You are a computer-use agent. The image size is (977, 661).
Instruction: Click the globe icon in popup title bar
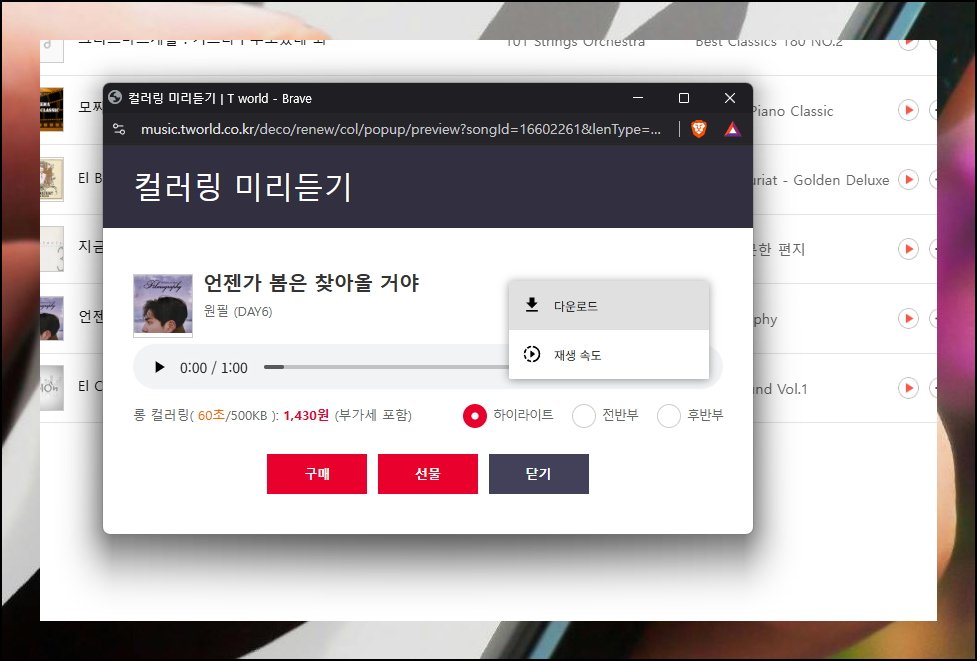pyautogui.click(x=115, y=97)
